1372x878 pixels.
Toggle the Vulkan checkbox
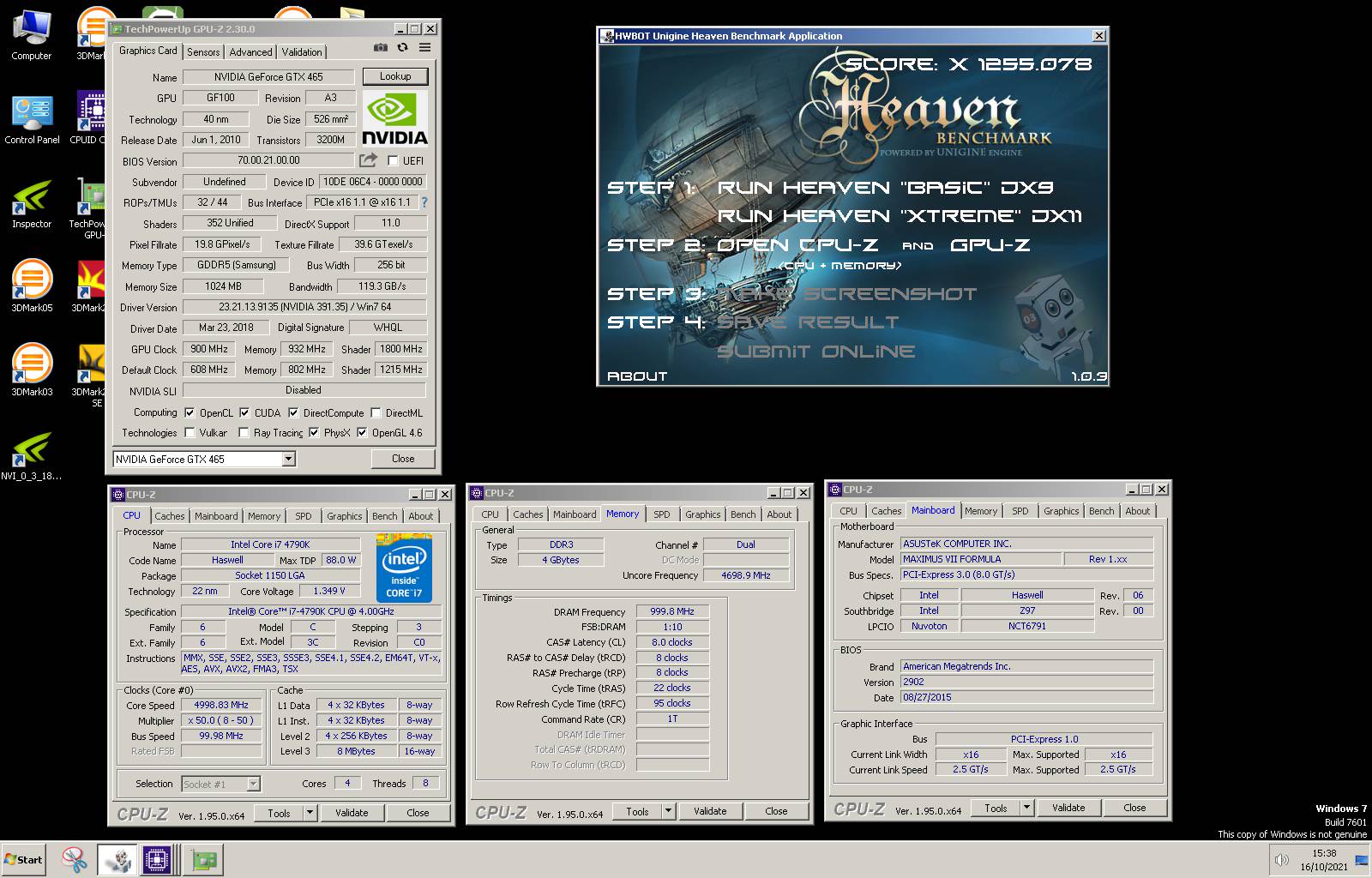point(190,432)
